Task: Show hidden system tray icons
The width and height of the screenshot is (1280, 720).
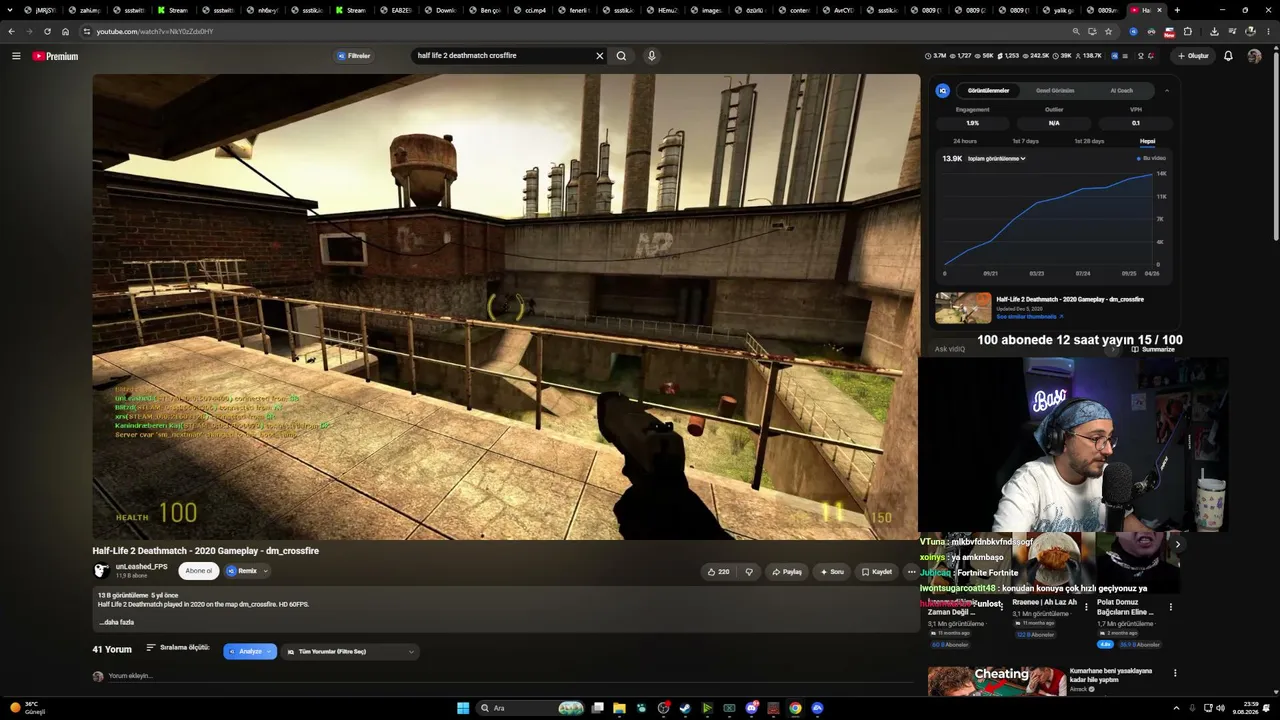Action: point(1176,708)
